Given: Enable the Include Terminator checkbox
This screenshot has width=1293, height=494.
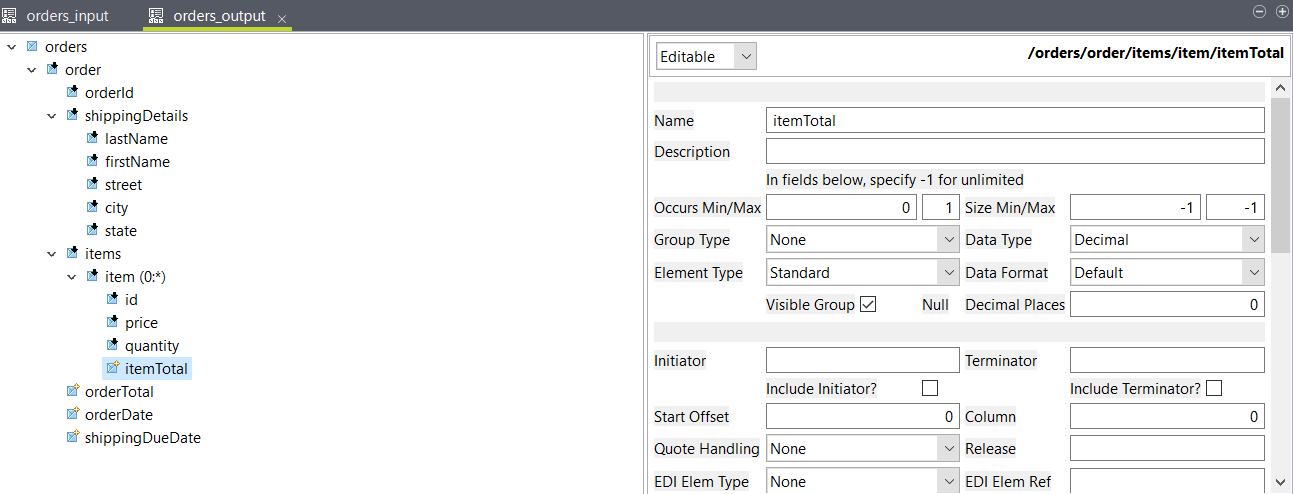Looking at the screenshot, I should coord(1214,388).
